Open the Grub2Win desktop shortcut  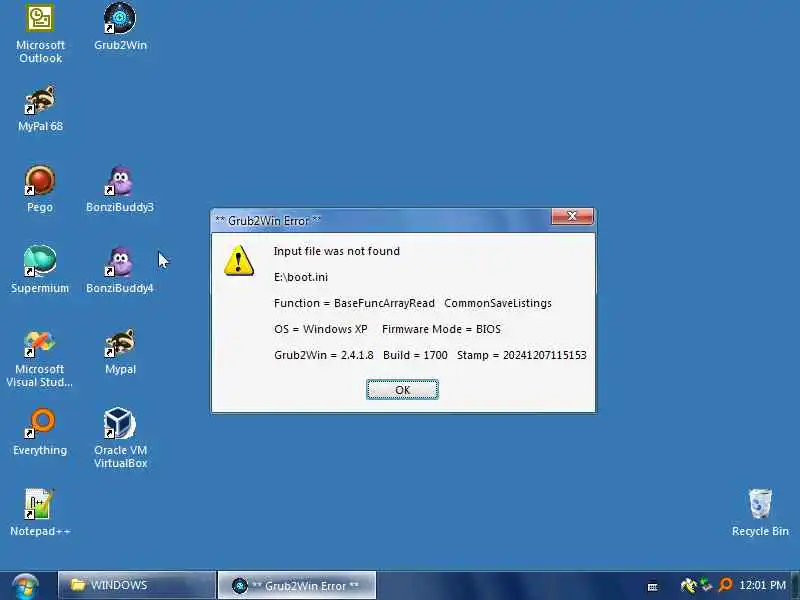[x=120, y=27]
